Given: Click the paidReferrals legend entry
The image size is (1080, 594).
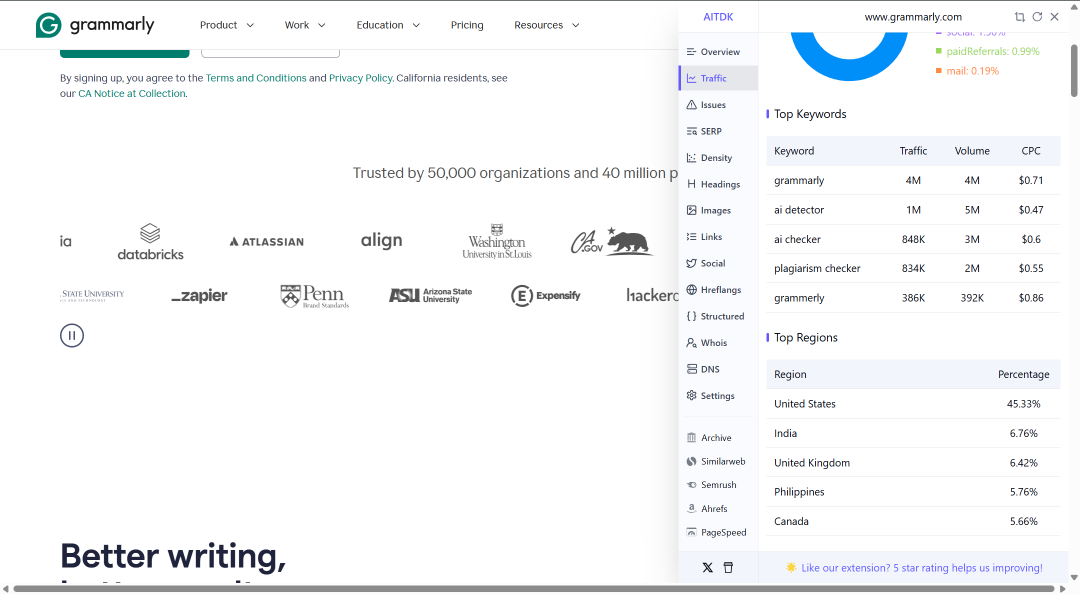Looking at the screenshot, I should click(987, 51).
